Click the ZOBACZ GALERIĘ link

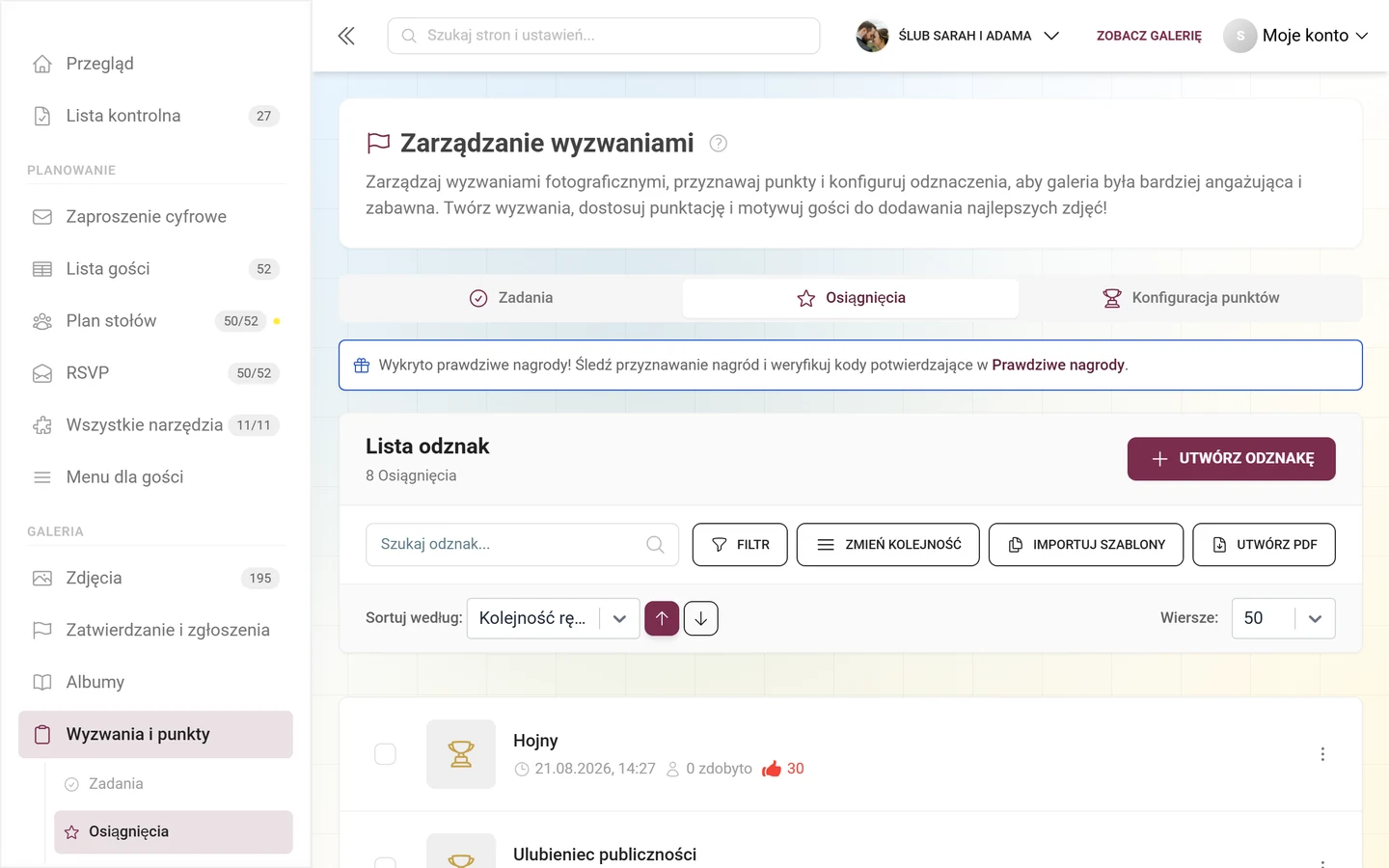pos(1149,36)
